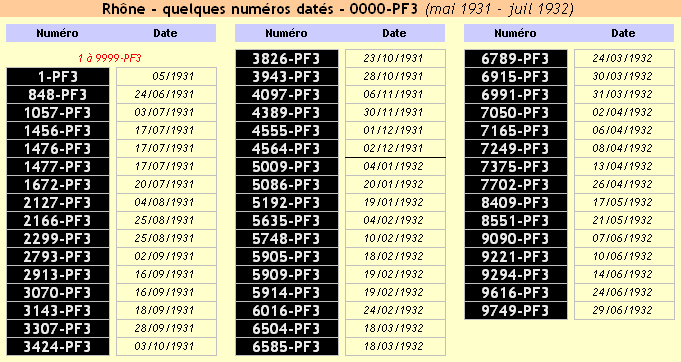Viewport: 681px width, 362px height.
Task: Click plate 4555-PF3
Action: pos(287,131)
